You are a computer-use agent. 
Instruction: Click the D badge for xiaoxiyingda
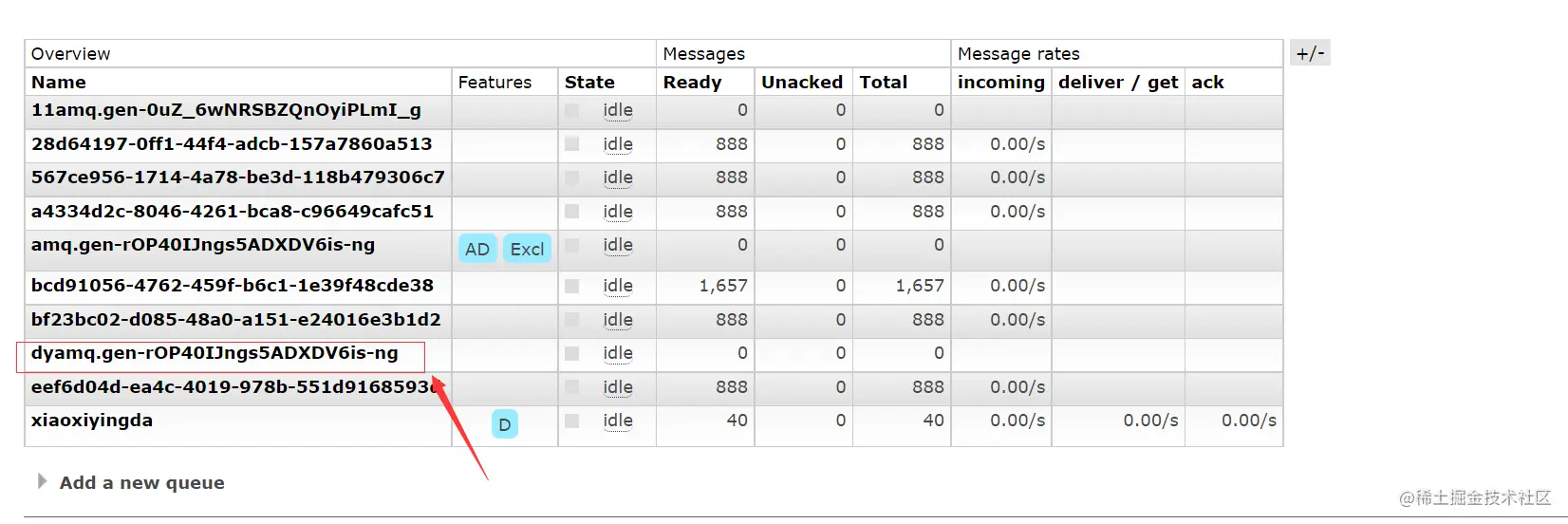(505, 424)
